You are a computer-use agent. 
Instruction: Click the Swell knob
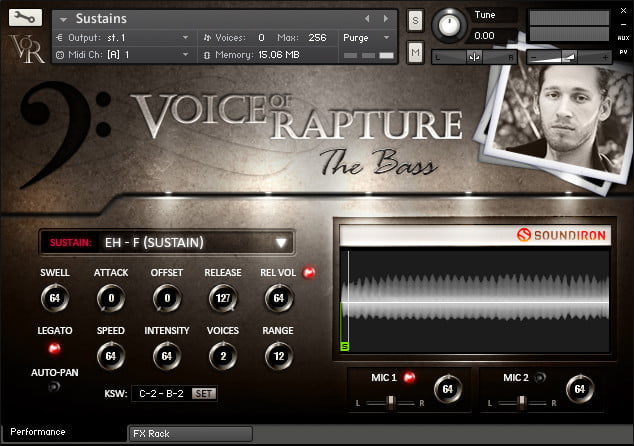(55, 298)
